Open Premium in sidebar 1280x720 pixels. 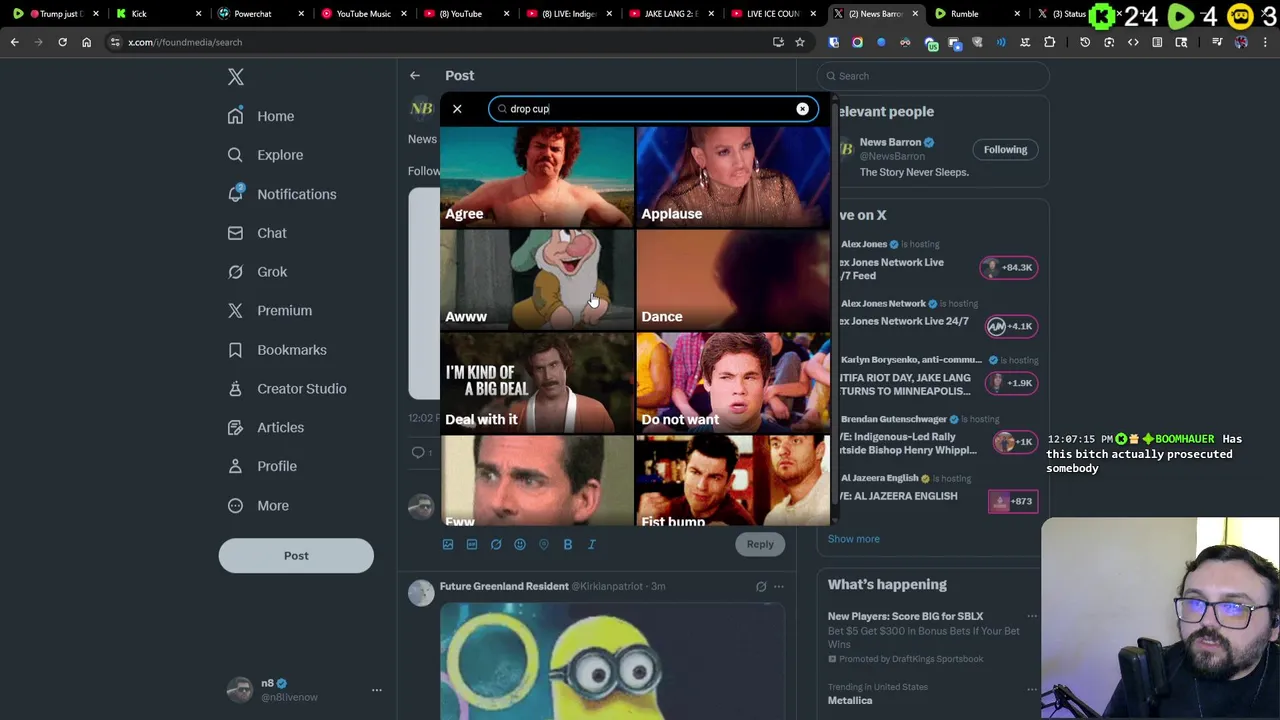coord(270,311)
